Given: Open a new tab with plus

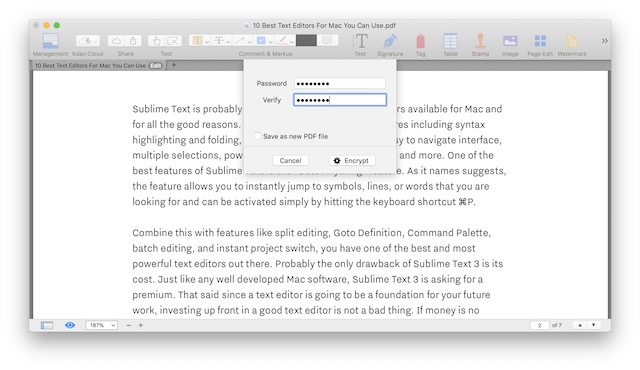Looking at the screenshot, I should click(173, 65).
